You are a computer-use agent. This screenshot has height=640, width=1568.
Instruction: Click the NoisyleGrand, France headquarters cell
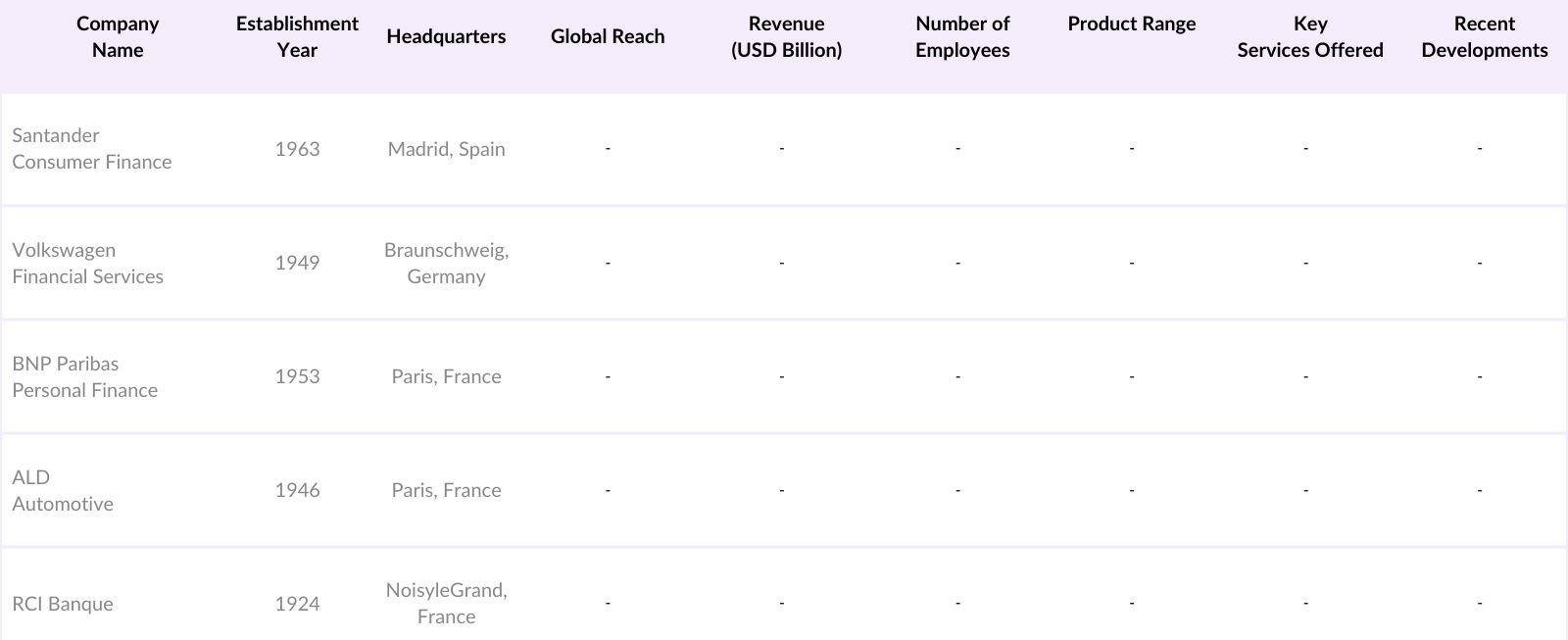(x=446, y=603)
